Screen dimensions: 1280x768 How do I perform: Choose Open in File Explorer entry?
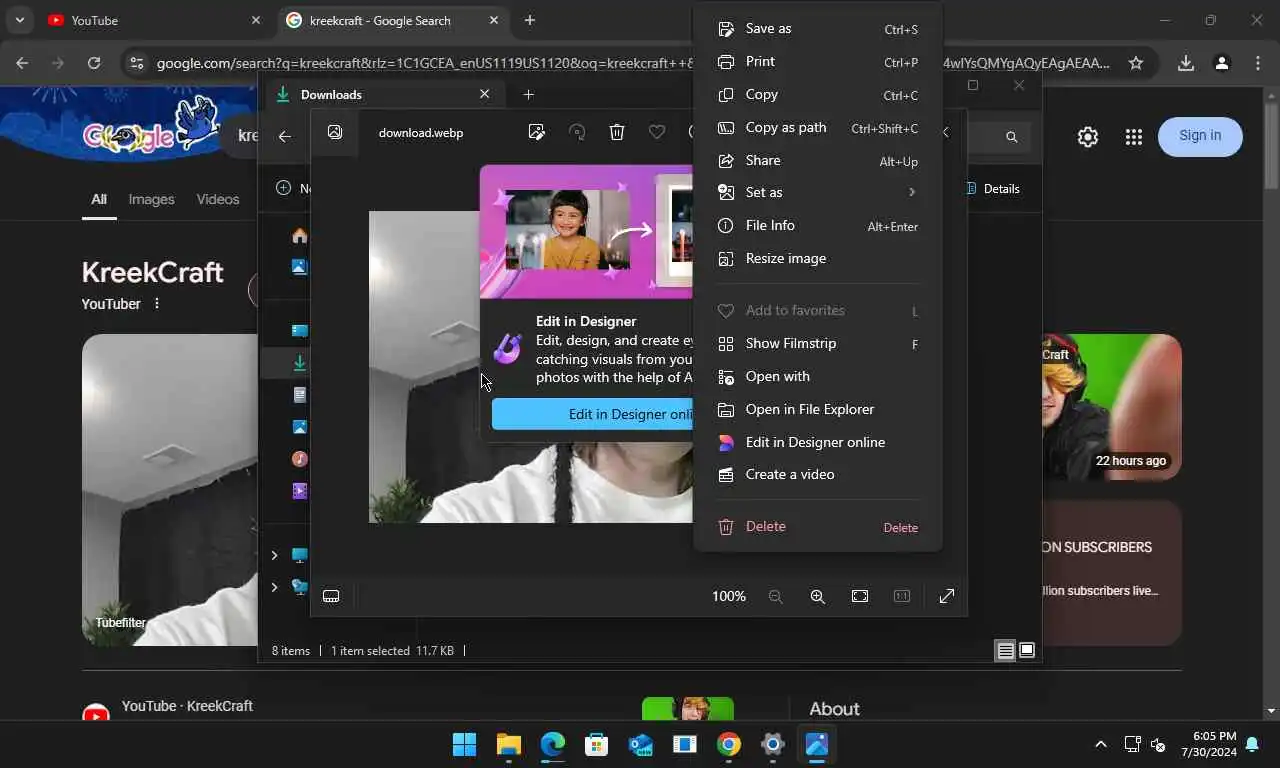pyautogui.click(x=817, y=410)
